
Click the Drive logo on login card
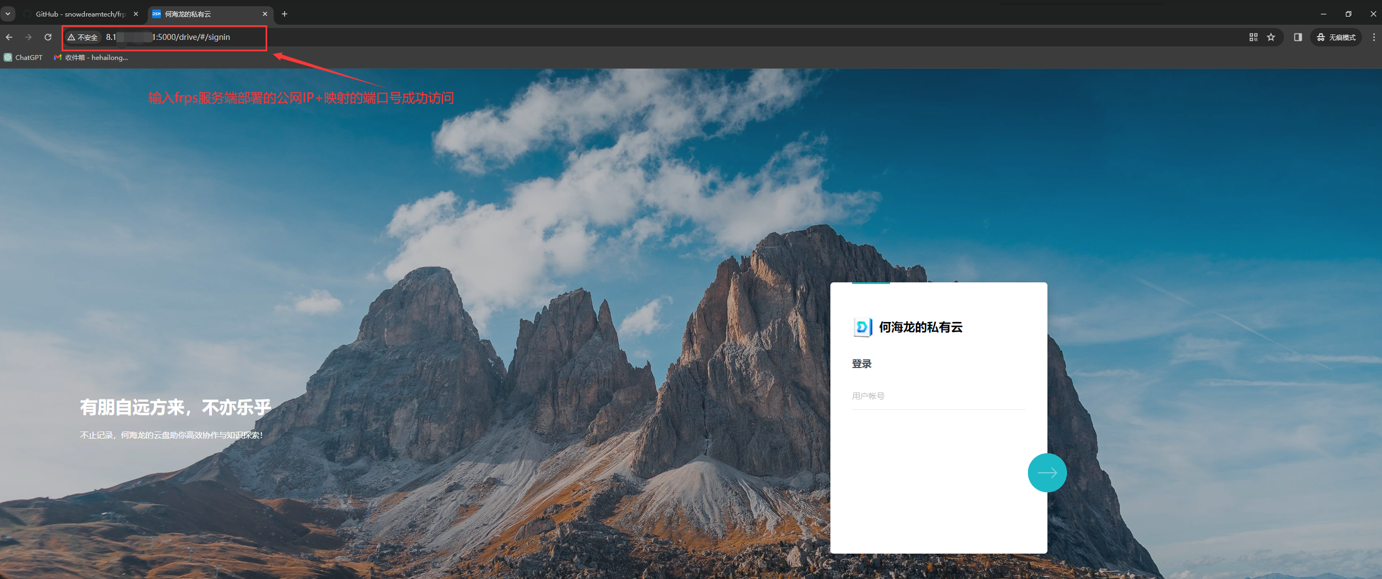point(862,327)
